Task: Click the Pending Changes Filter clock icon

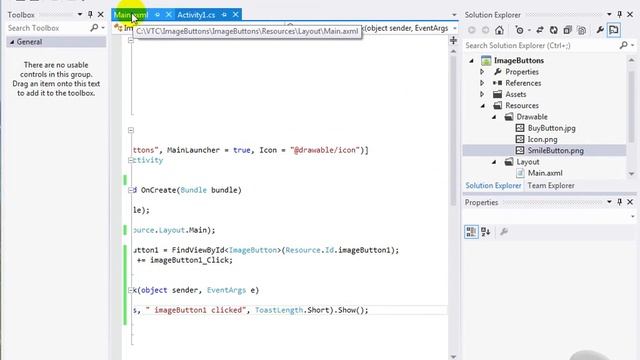Action: [x=519, y=30]
